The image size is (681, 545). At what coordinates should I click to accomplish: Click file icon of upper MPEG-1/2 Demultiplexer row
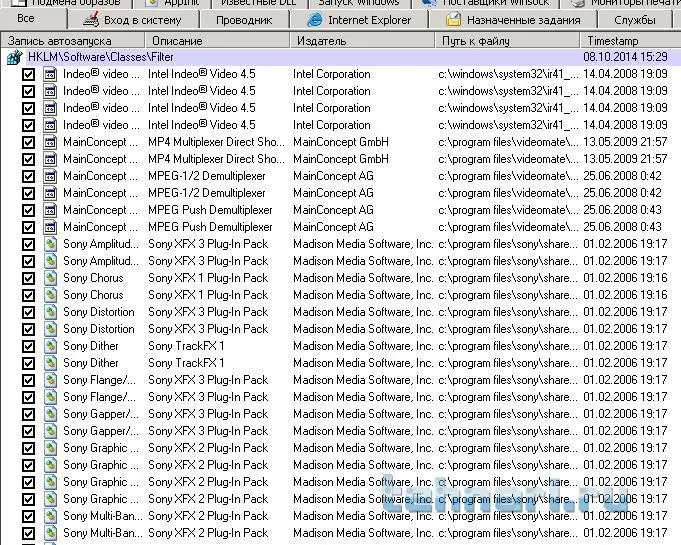click(x=50, y=176)
